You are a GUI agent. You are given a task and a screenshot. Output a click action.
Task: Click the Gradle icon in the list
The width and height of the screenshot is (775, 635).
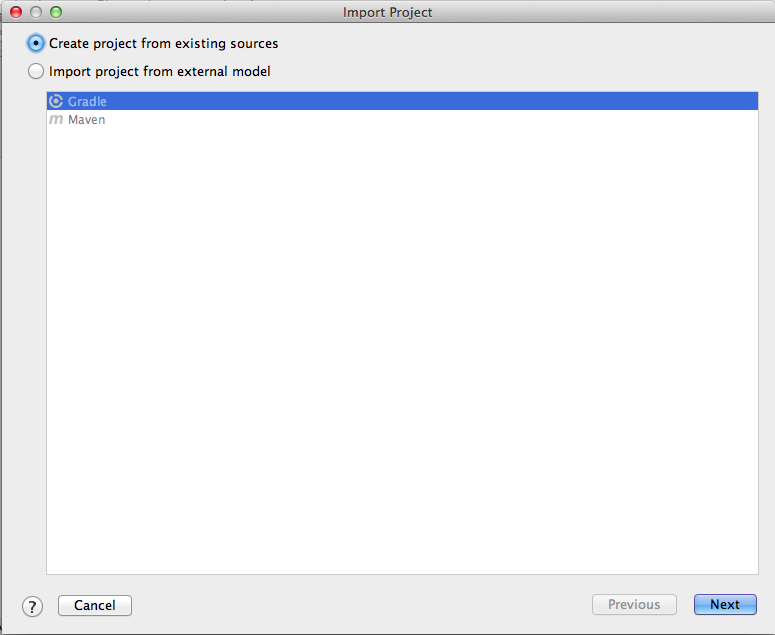pyautogui.click(x=56, y=101)
